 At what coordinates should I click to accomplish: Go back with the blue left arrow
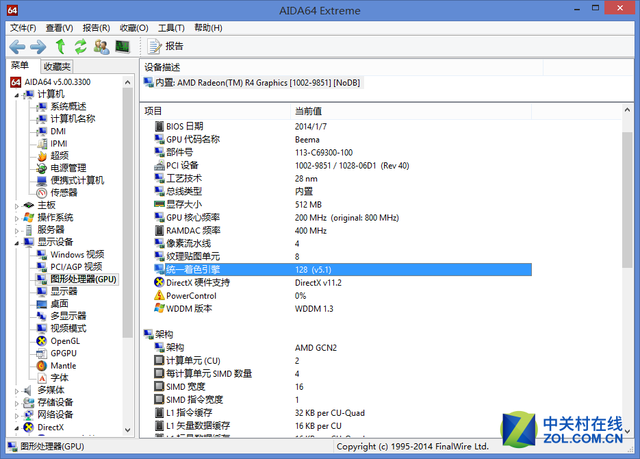(17, 47)
